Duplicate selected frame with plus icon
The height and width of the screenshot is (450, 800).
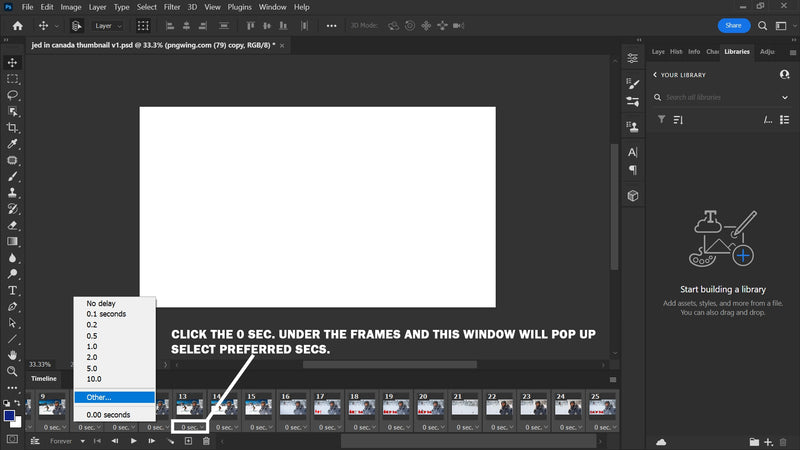point(188,441)
